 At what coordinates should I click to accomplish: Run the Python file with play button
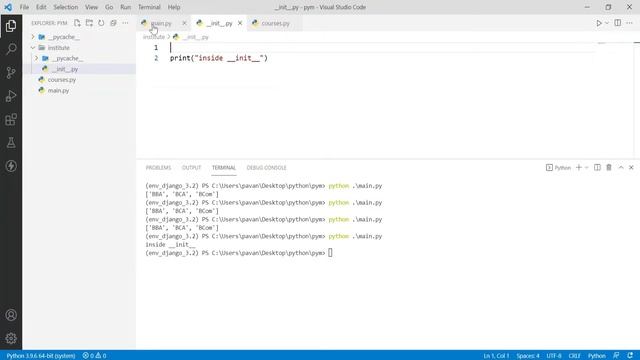pos(599,23)
